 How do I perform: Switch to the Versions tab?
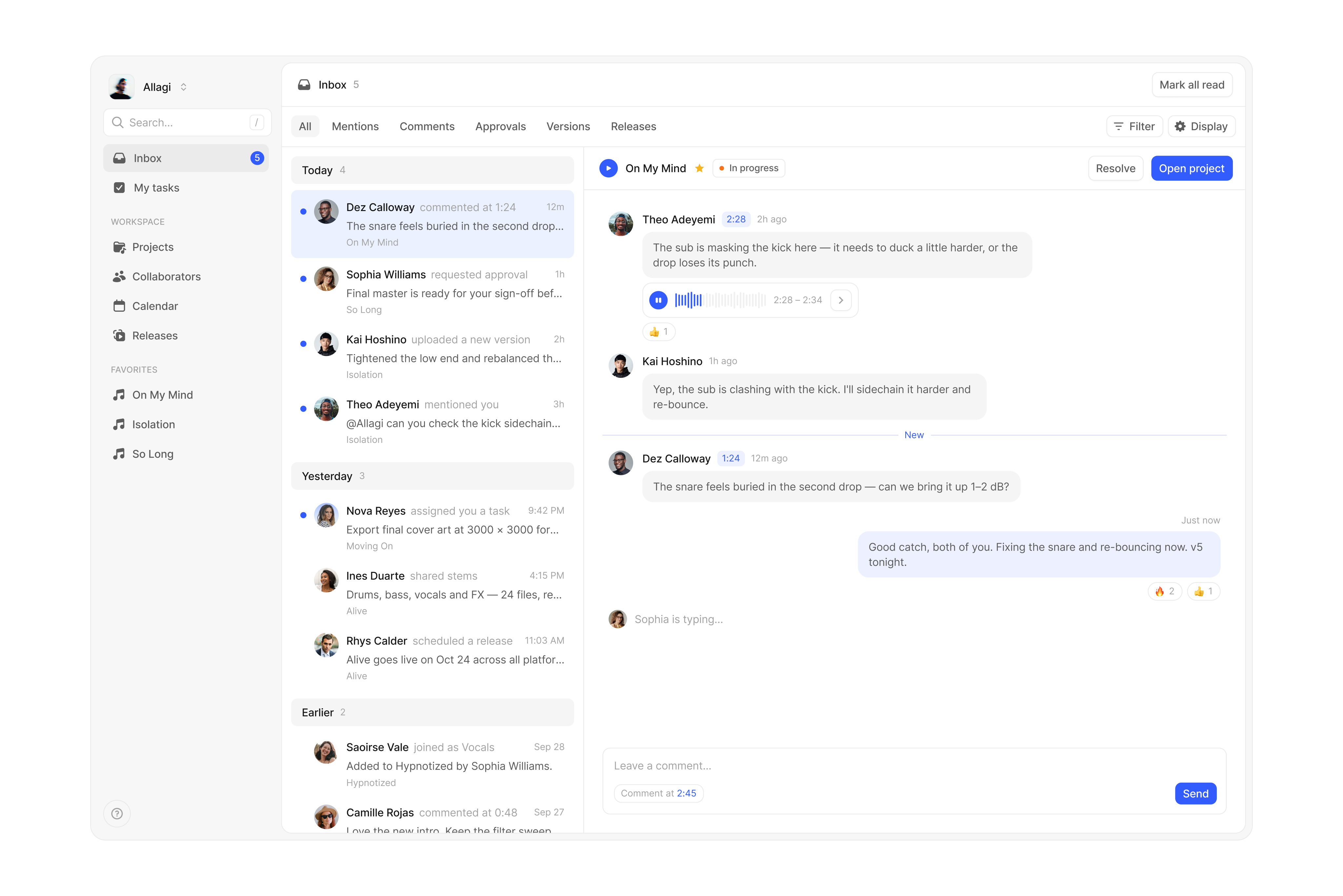tap(568, 126)
